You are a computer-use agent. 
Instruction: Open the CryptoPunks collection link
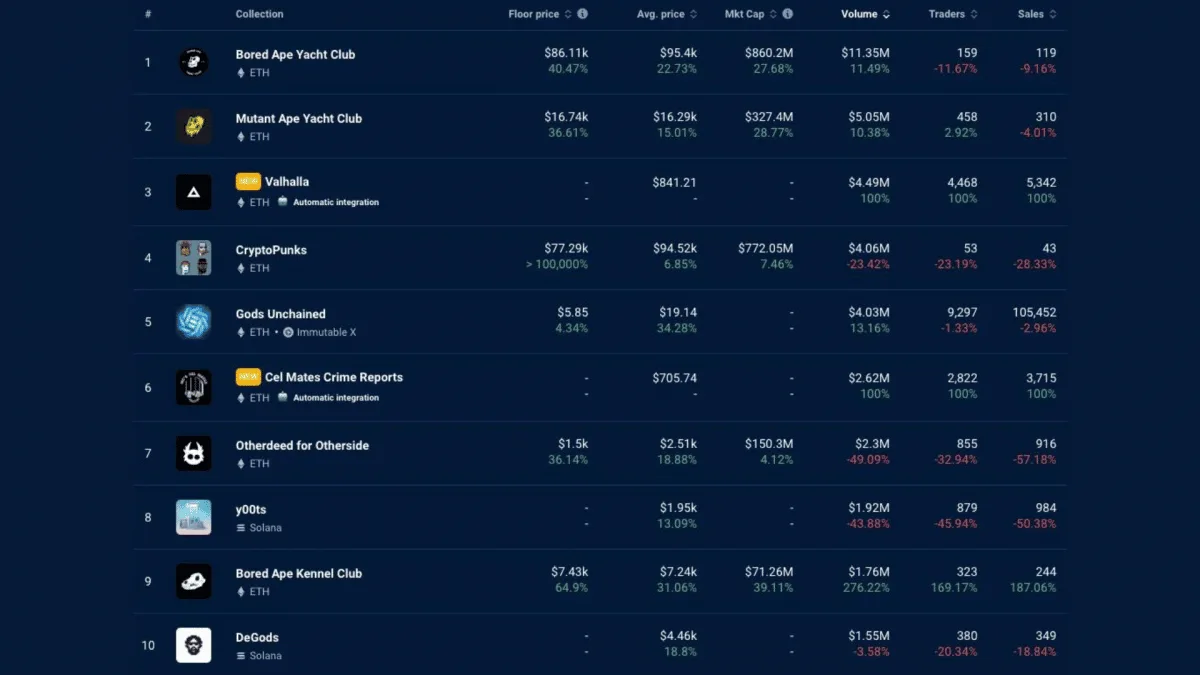pyautogui.click(x=271, y=250)
